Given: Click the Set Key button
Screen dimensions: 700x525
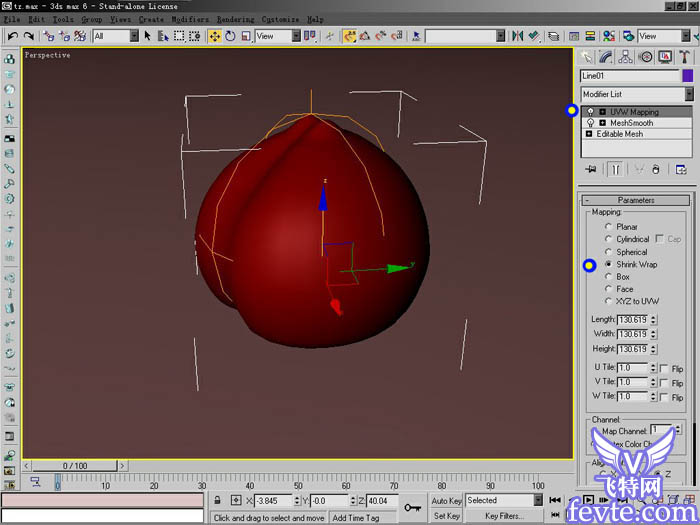Looking at the screenshot, I should (x=446, y=516).
